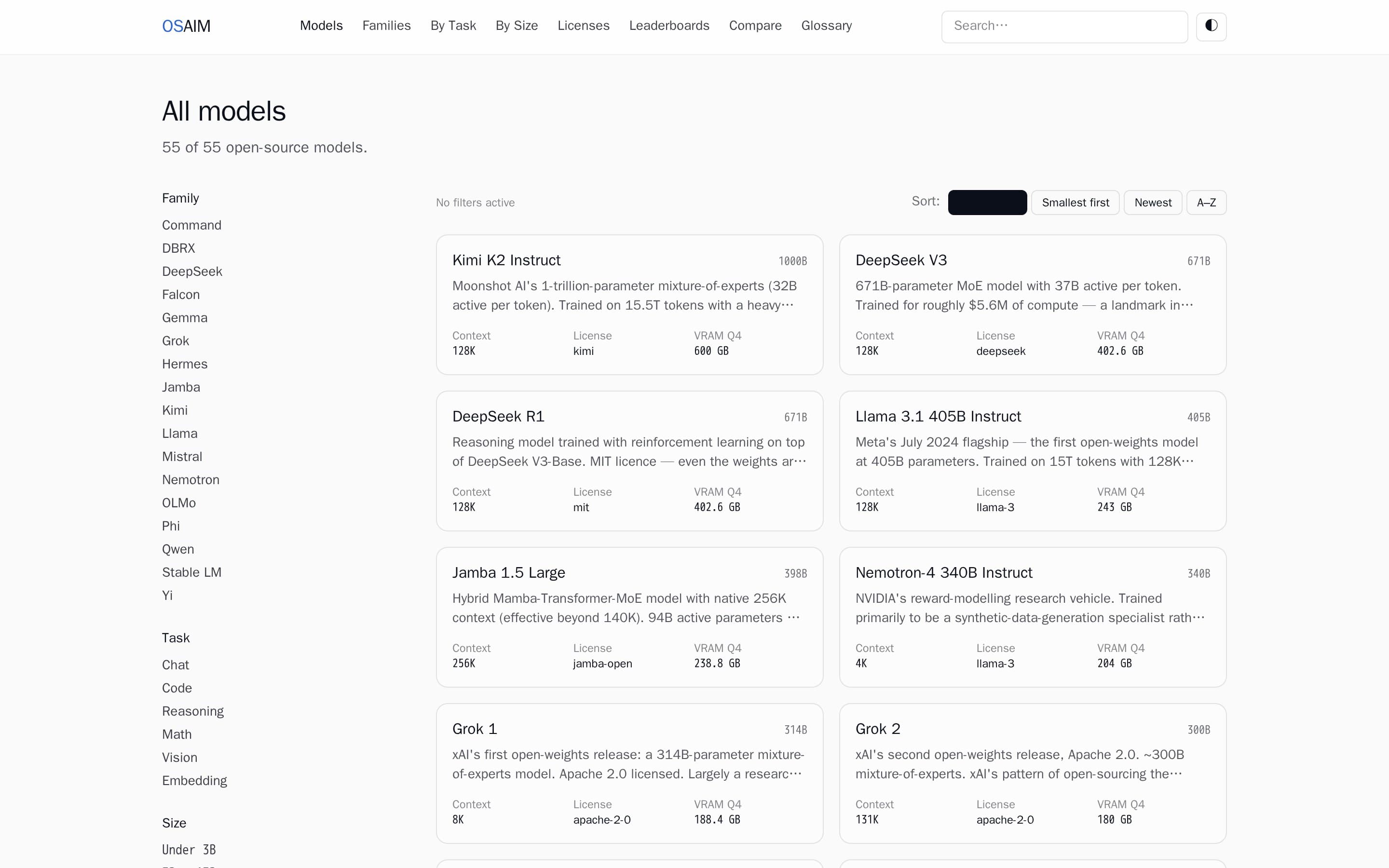Click the '256K' context value
This screenshot has height=868, width=1389.
click(x=464, y=664)
